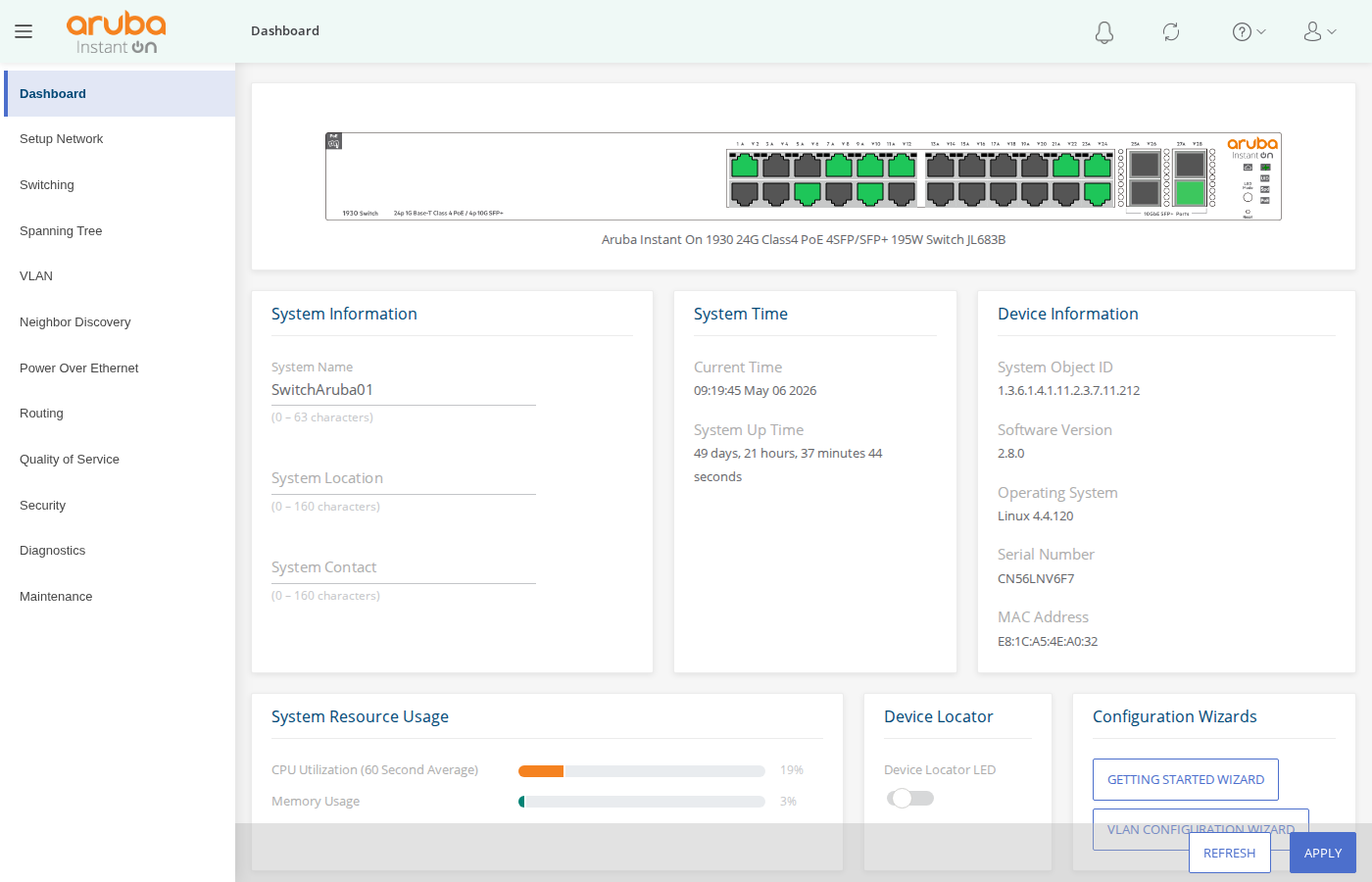The height and width of the screenshot is (882, 1372).
Task: Select port 2 on the switch graphic
Action: (x=745, y=193)
